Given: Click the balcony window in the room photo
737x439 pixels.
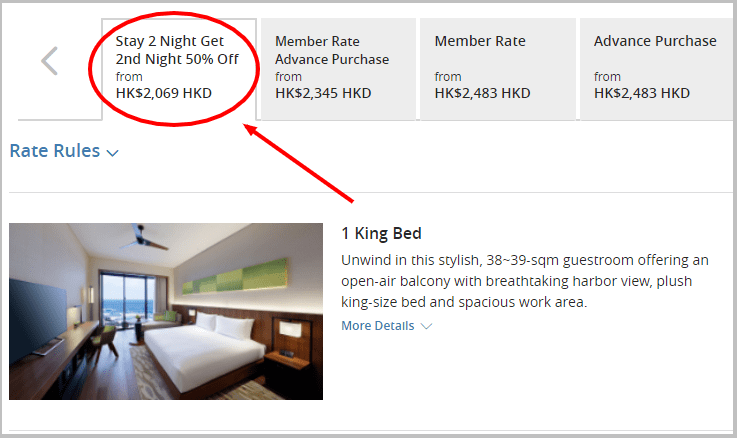Looking at the screenshot, I should pyautogui.click(x=128, y=298).
